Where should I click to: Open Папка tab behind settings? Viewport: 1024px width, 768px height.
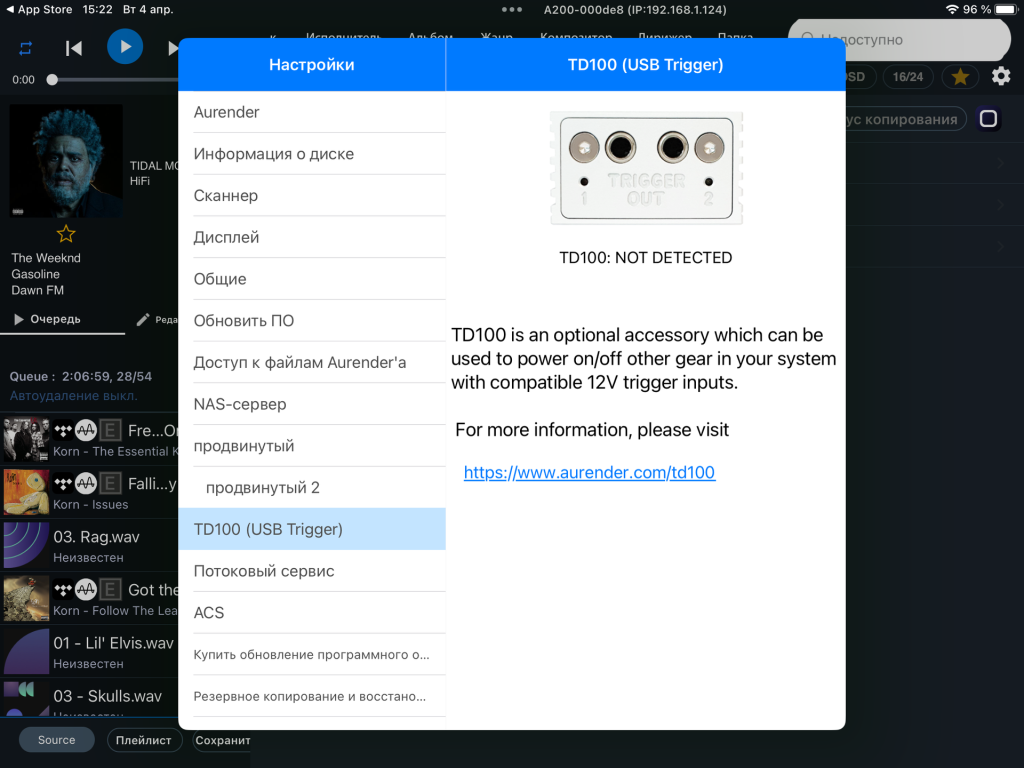[735, 37]
